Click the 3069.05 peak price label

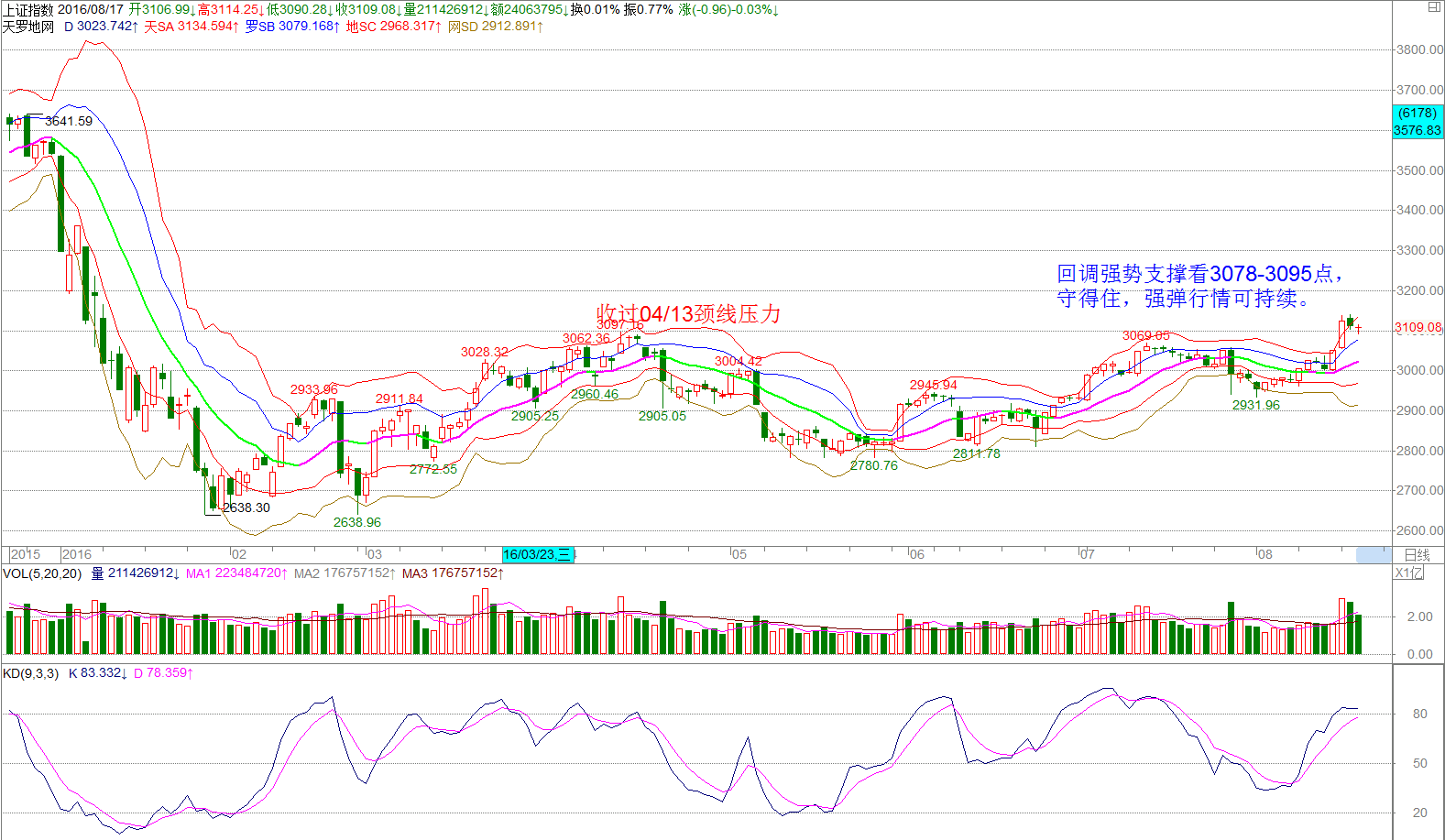1146,335
